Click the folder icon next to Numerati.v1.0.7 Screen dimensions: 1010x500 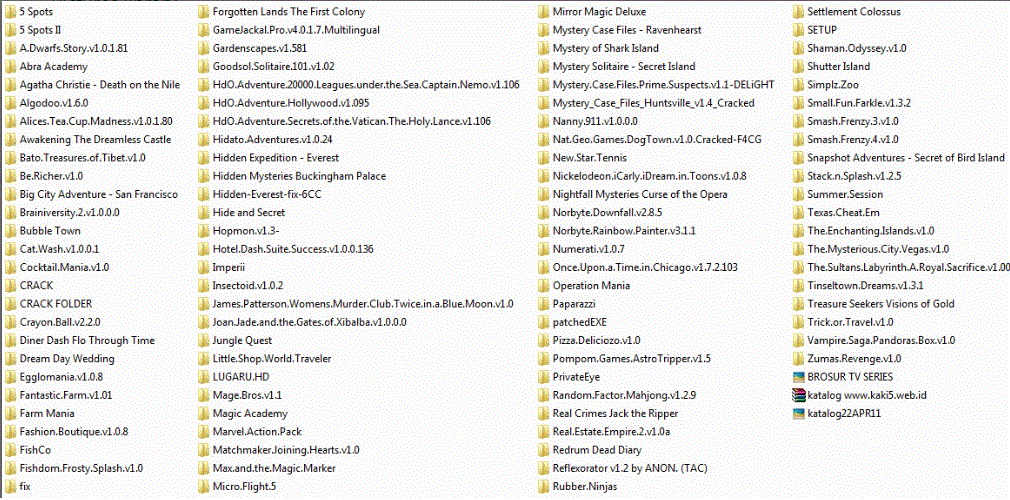tap(543, 249)
